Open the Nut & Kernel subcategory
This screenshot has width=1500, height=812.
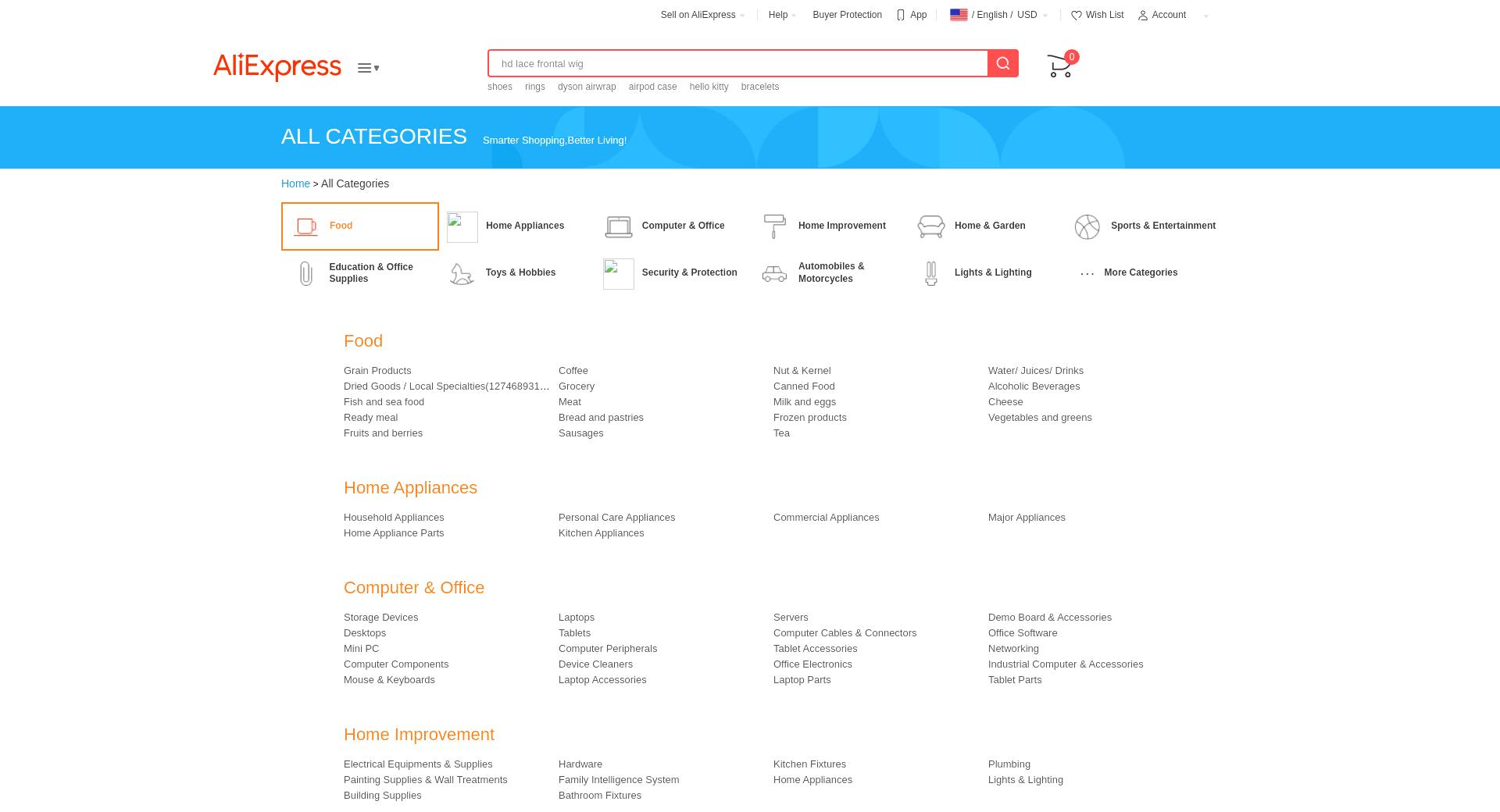click(802, 371)
